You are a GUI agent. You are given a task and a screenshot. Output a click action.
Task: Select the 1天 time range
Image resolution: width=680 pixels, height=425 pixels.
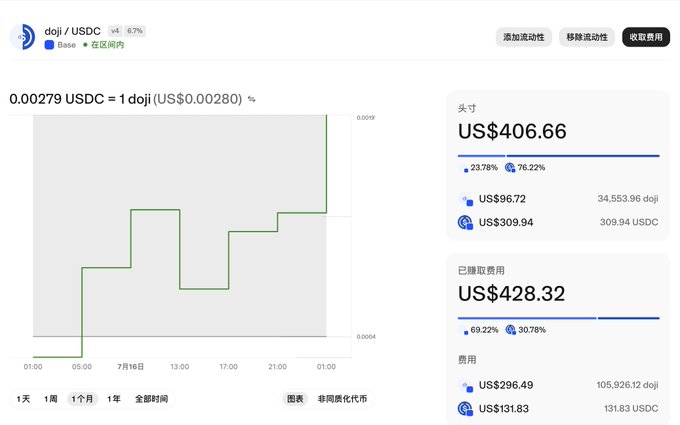(23, 399)
